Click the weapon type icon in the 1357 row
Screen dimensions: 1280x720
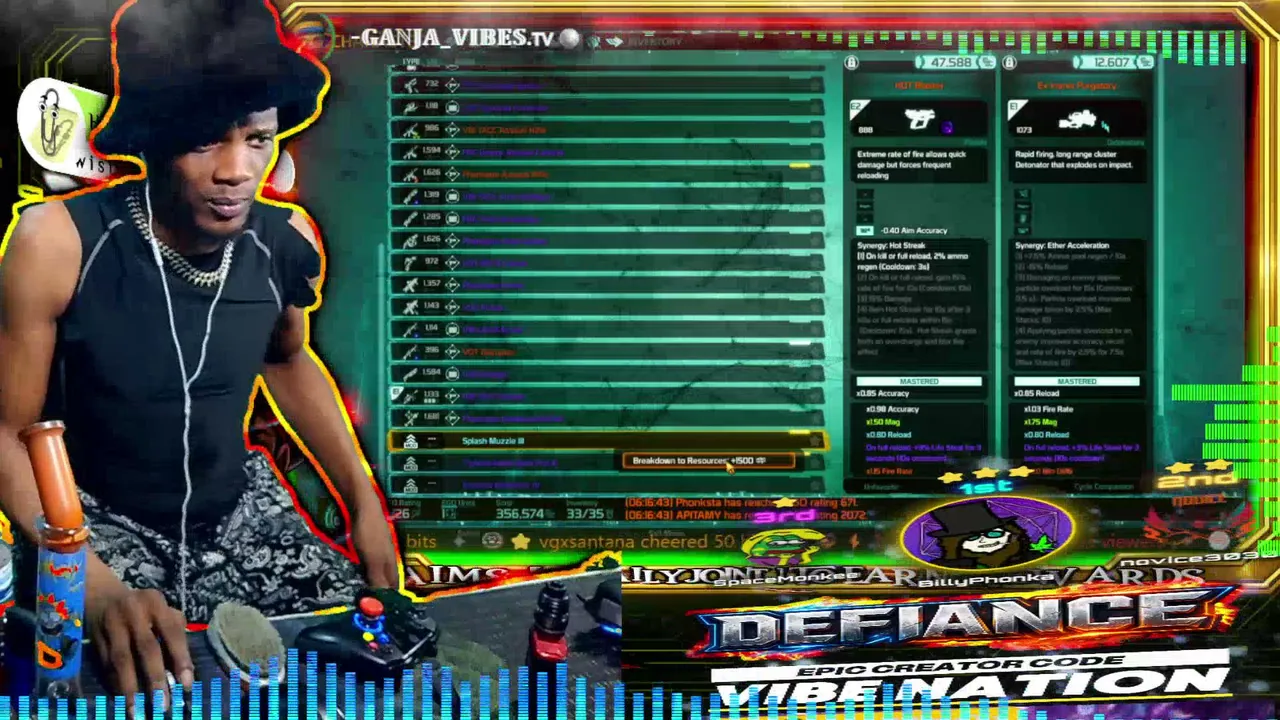click(x=410, y=285)
